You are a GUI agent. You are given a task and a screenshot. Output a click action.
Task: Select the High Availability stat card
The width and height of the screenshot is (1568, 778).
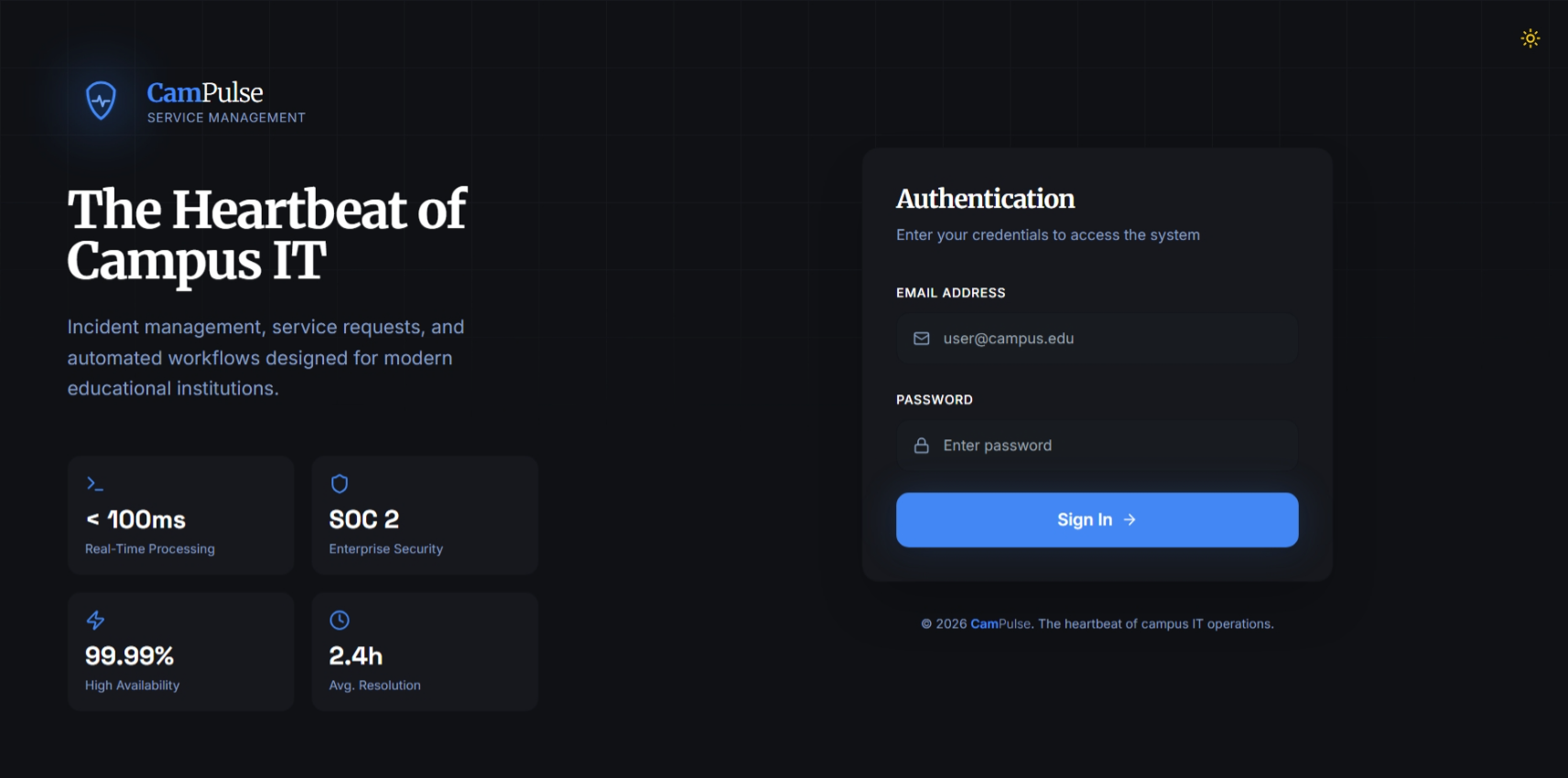180,652
